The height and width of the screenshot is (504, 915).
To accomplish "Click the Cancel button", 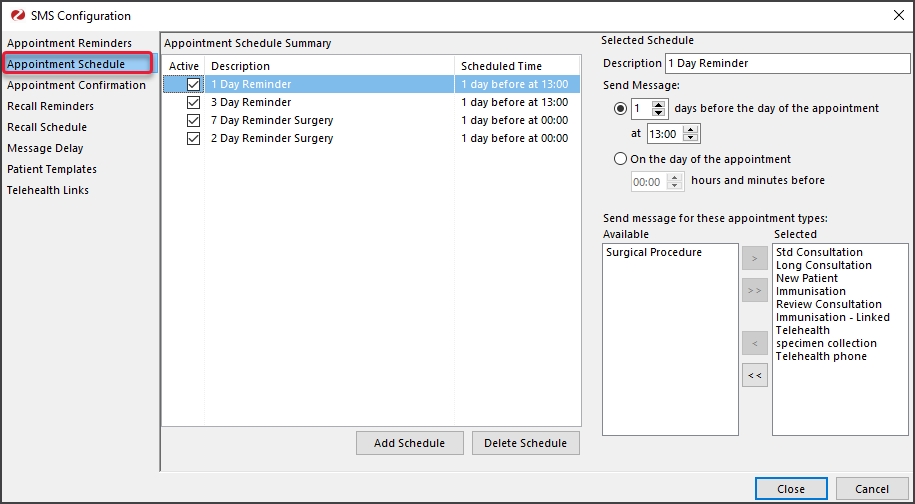I will click(872, 489).
